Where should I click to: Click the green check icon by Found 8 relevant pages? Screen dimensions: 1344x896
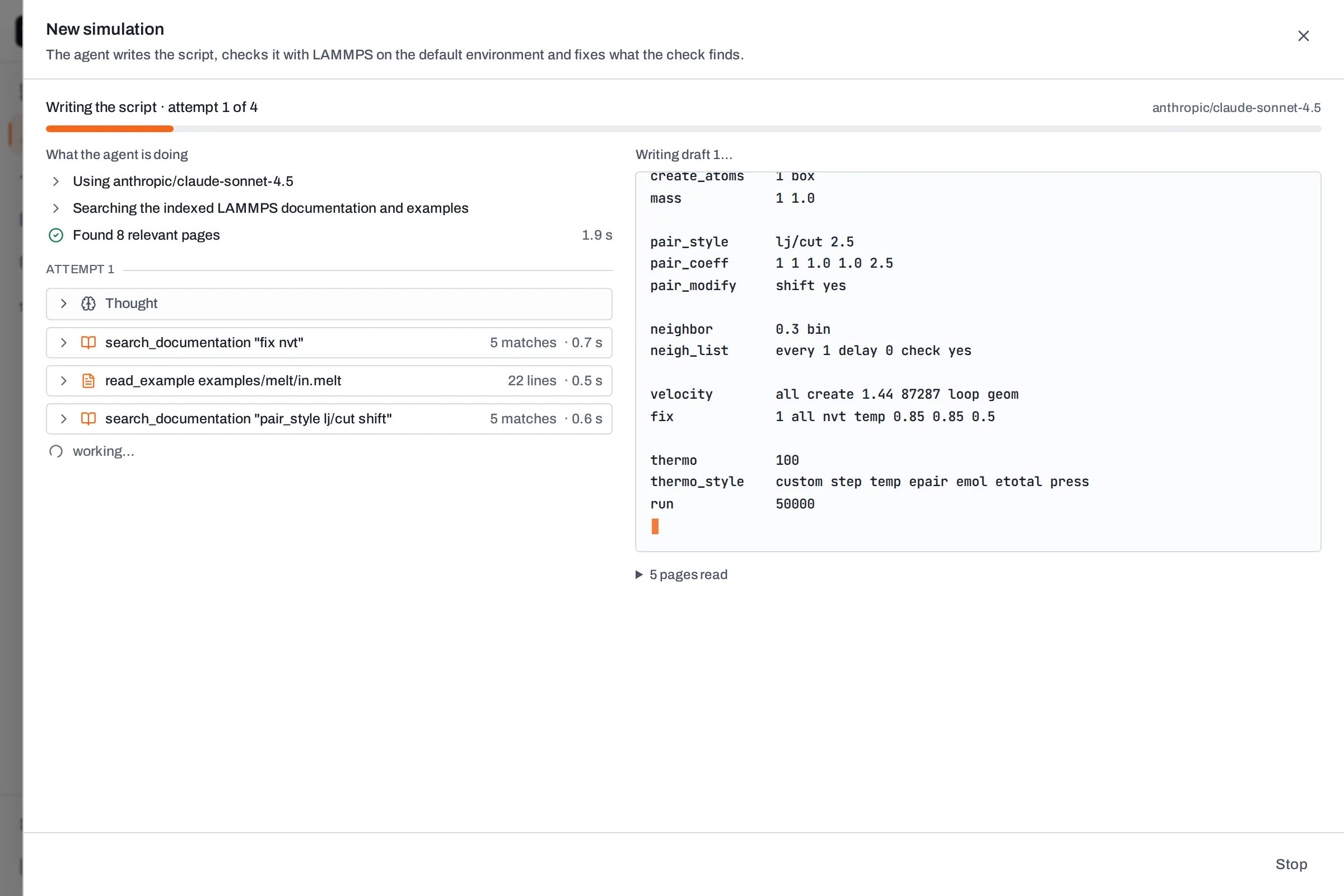click(56, 235)
